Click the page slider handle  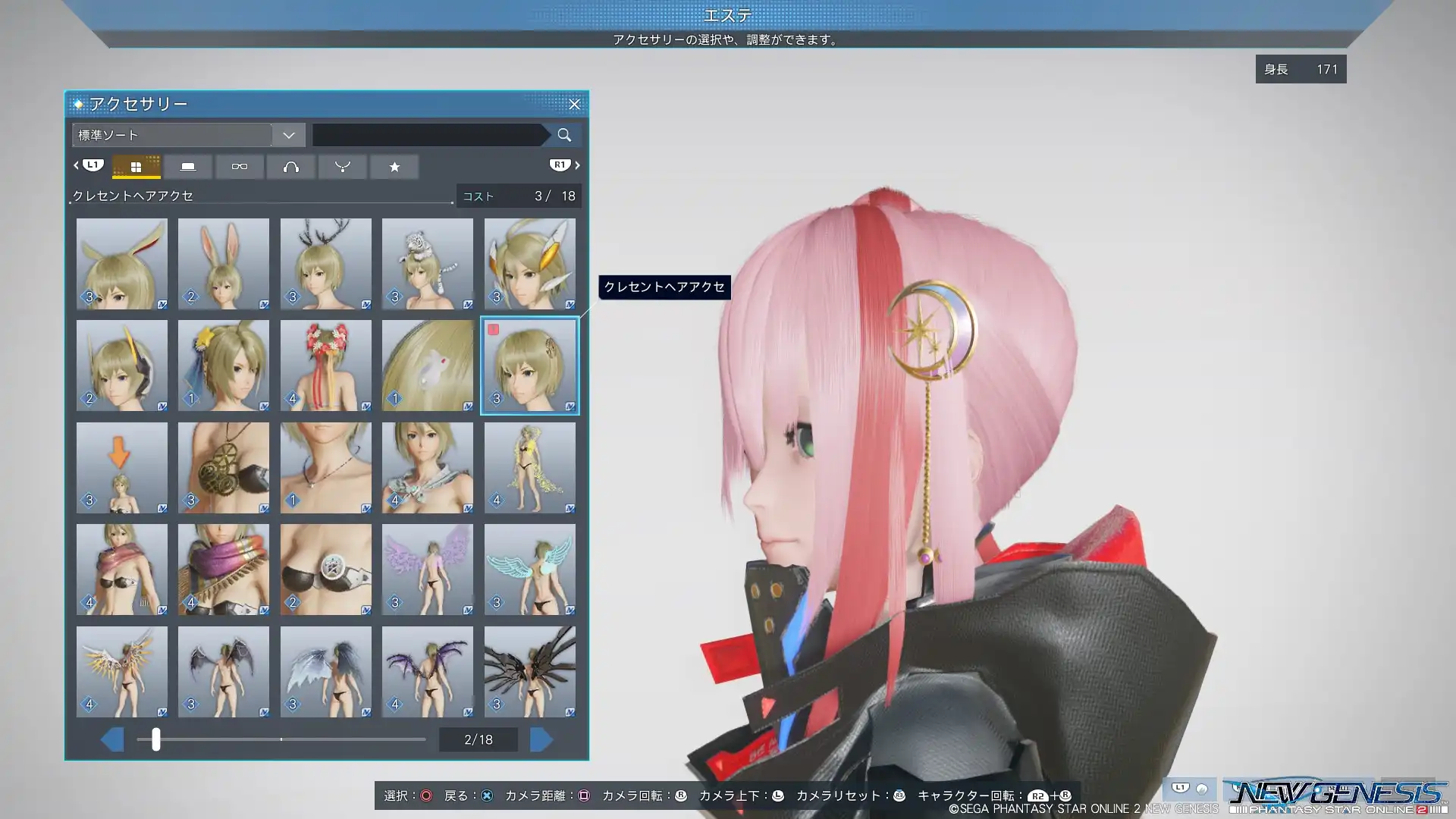pos(155,739)
